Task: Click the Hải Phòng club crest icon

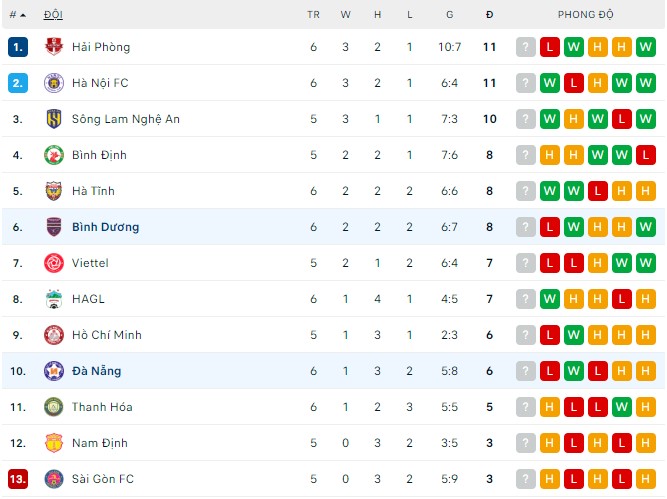Action: tap(54, 47)
